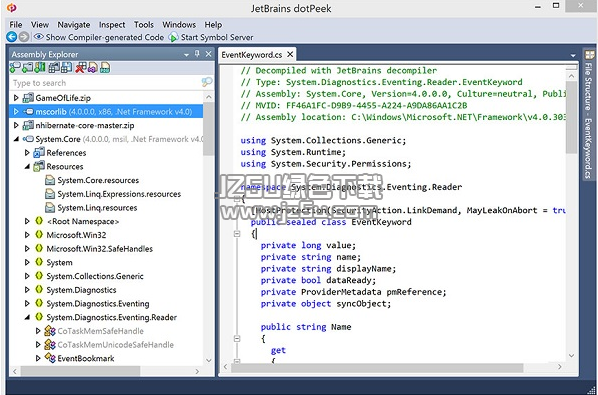Image resolution: width=598 pixels, height=395 pixels.
Task: Select the System.Collections.Generic namespace
Action: coord(95,276)
